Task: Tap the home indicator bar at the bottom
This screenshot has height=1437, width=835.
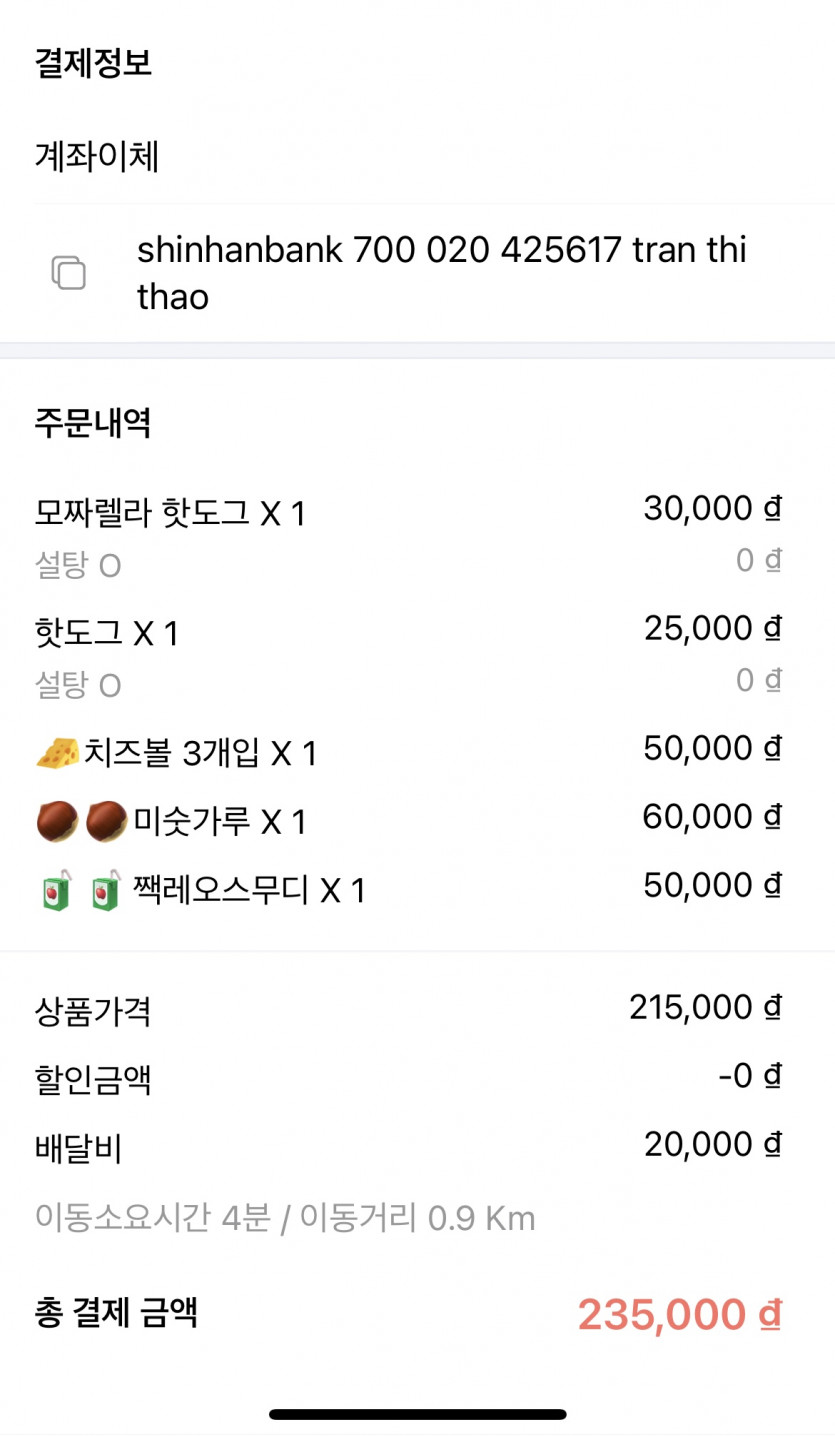Action: coord(417,1414)
